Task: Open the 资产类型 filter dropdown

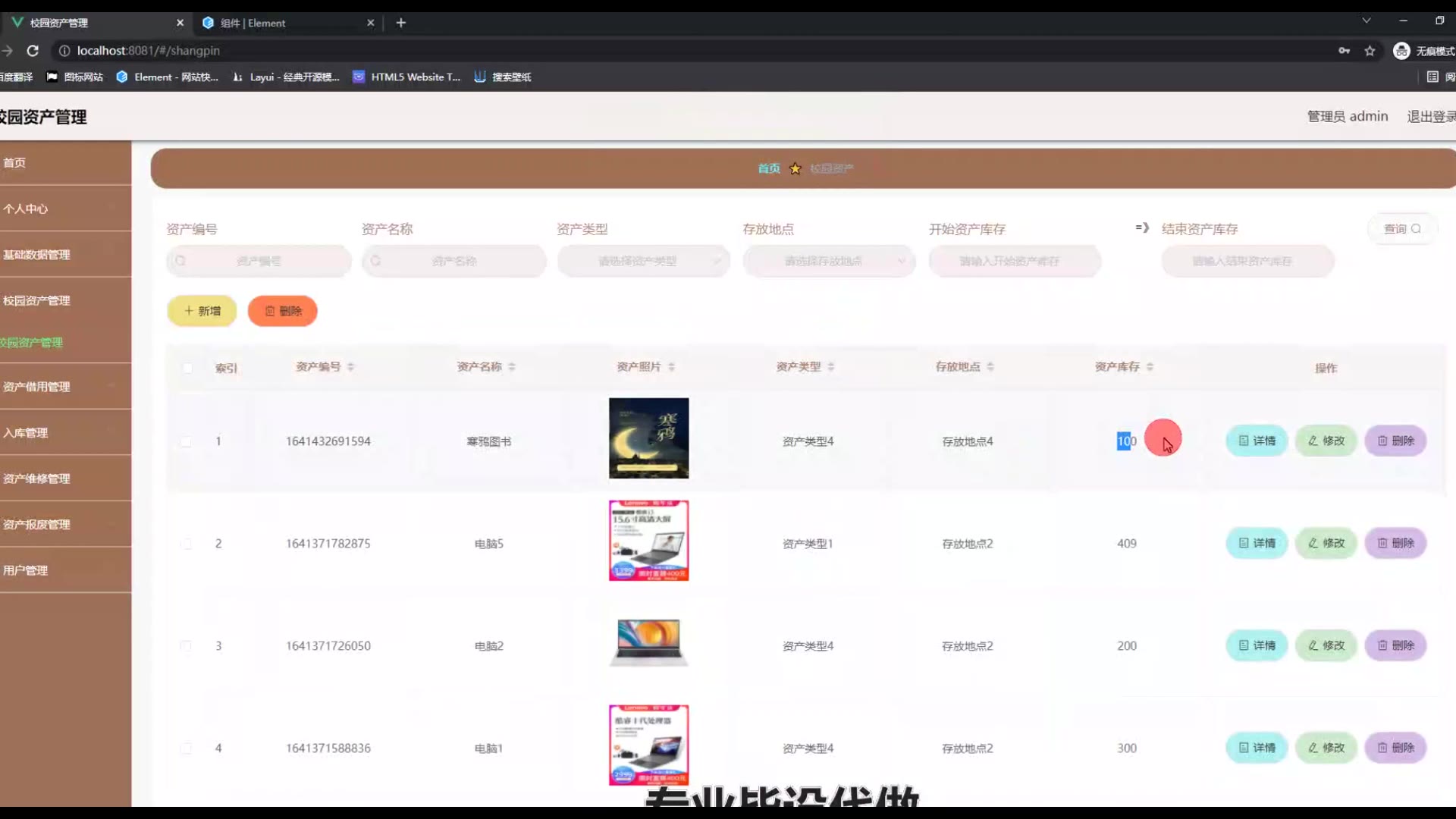Action: click(x=643, y=261)
